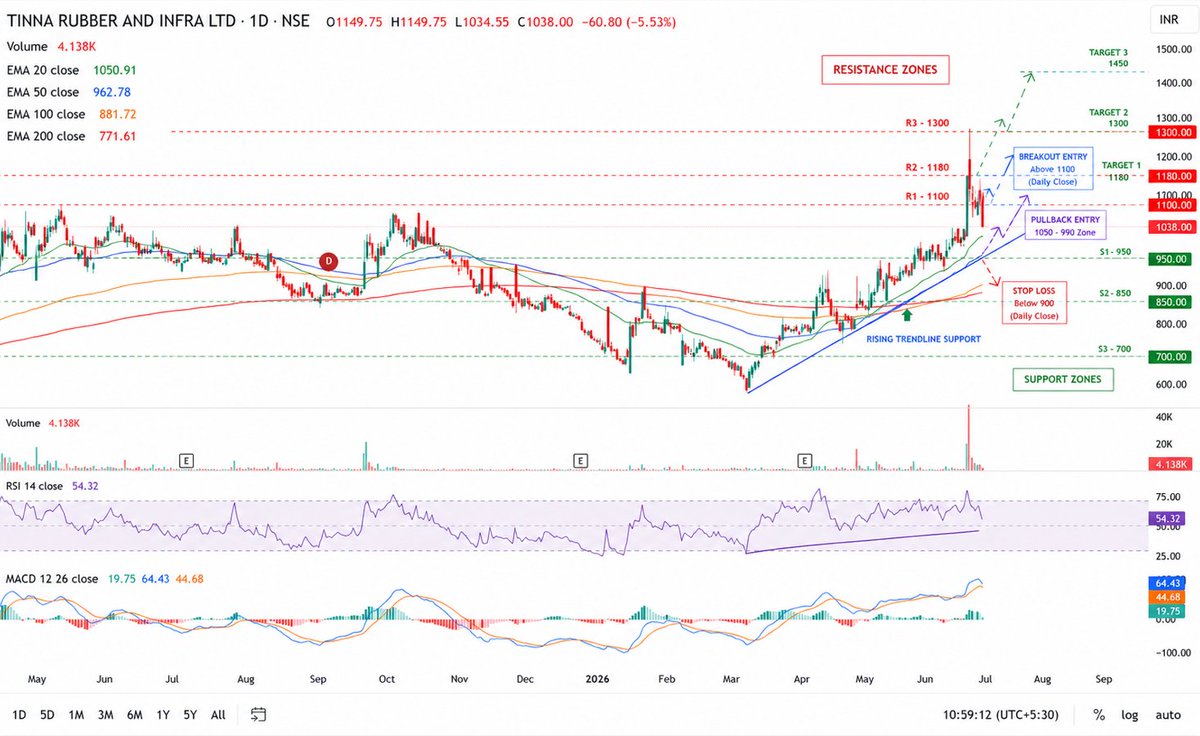Open the E earnings marker near July

[185, 460]
